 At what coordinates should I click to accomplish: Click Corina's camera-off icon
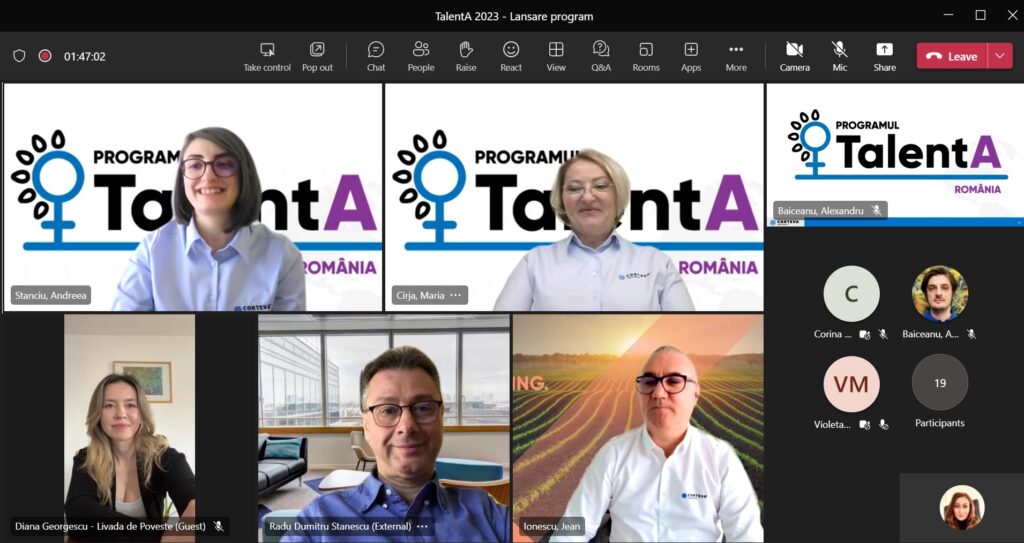(x=865, y=334)
